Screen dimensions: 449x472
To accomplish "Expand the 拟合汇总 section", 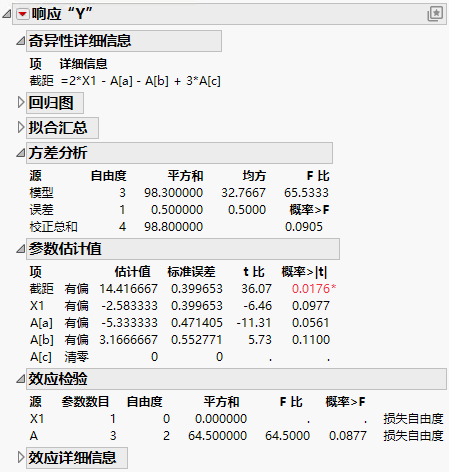I will pos(21,127).
